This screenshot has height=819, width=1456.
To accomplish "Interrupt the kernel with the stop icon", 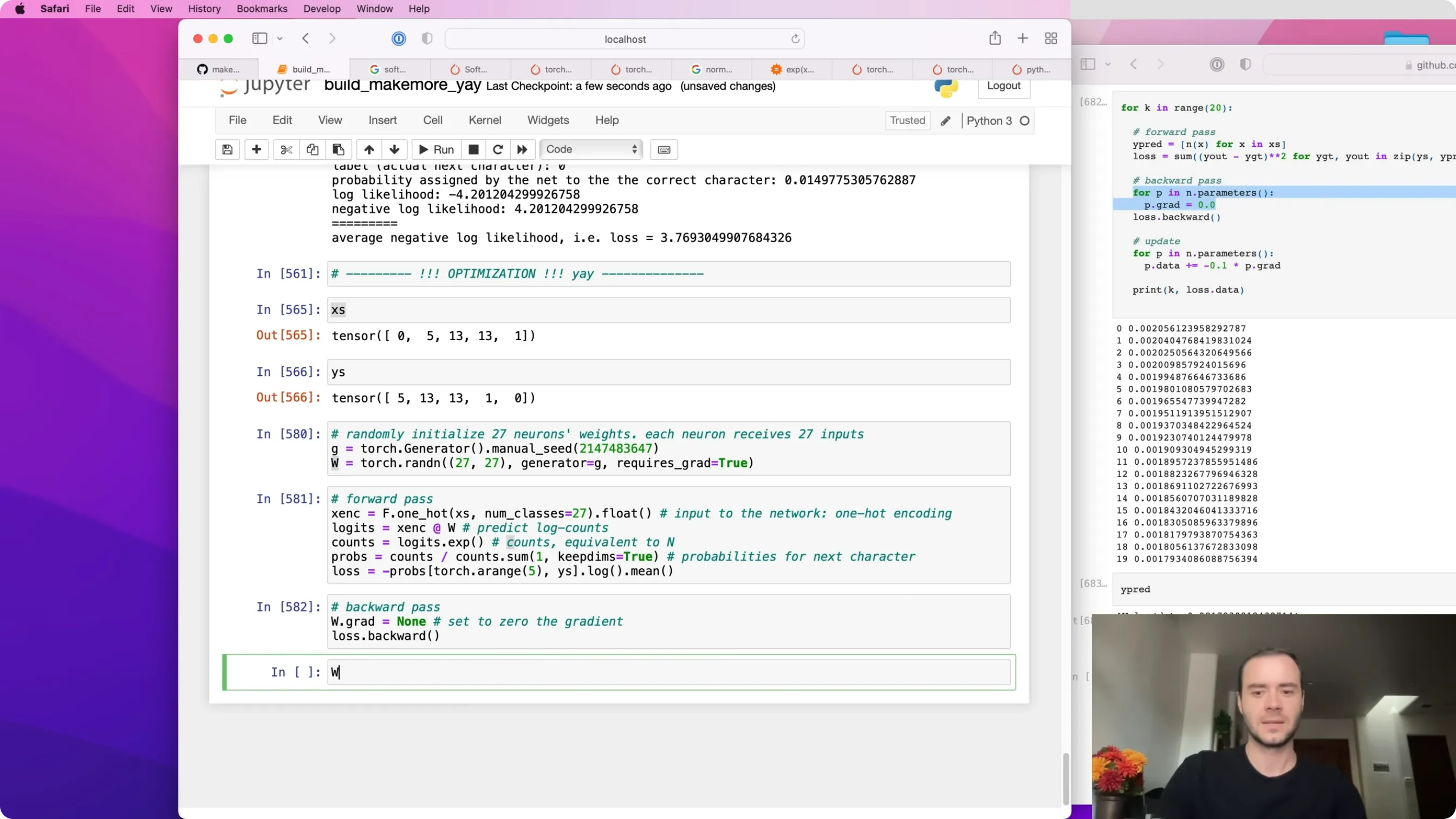I will pos(473,149).
